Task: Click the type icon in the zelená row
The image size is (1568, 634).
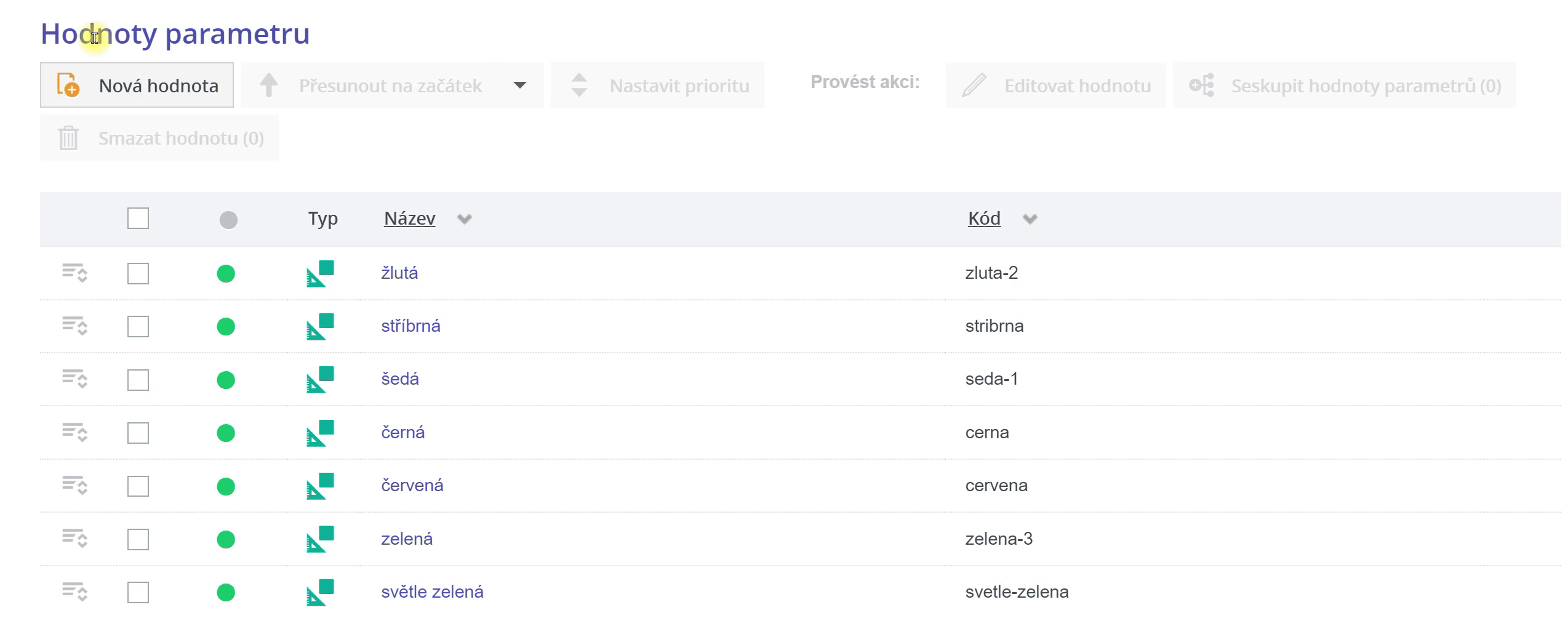Action: pos(320,539)
